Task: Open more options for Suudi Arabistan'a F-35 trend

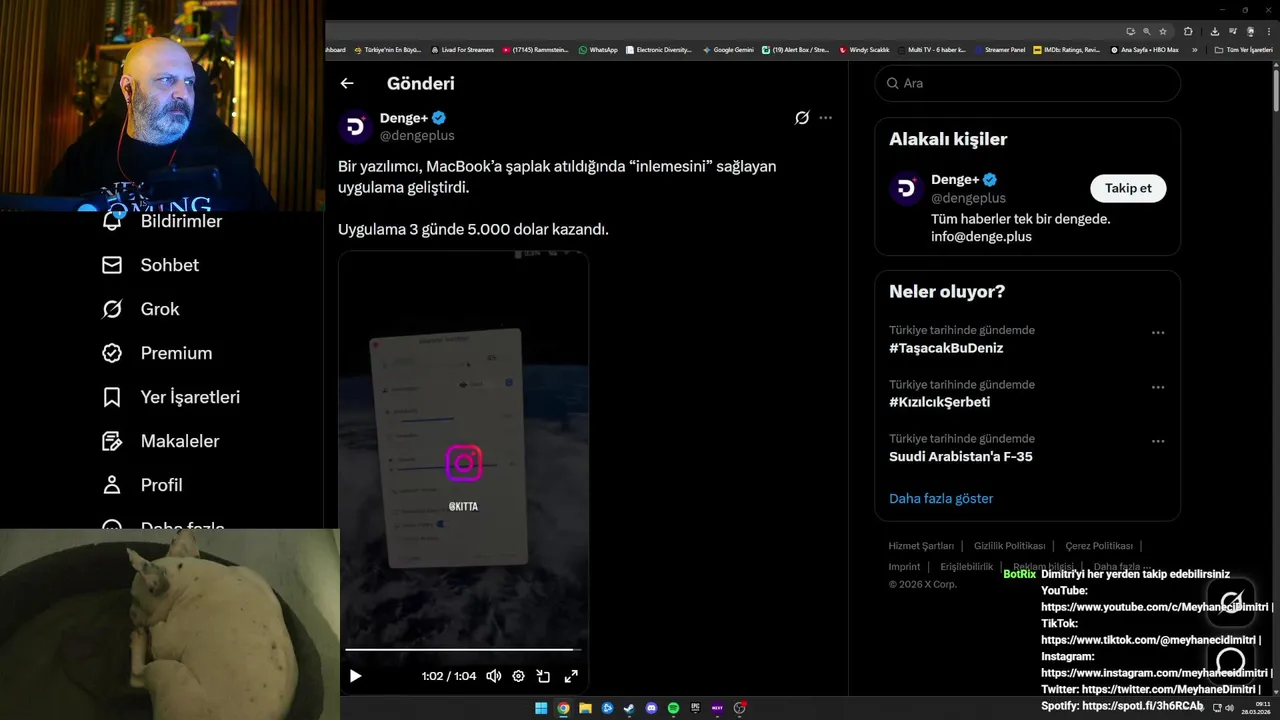Action: pyautogui.click(x=1158, y=441)
